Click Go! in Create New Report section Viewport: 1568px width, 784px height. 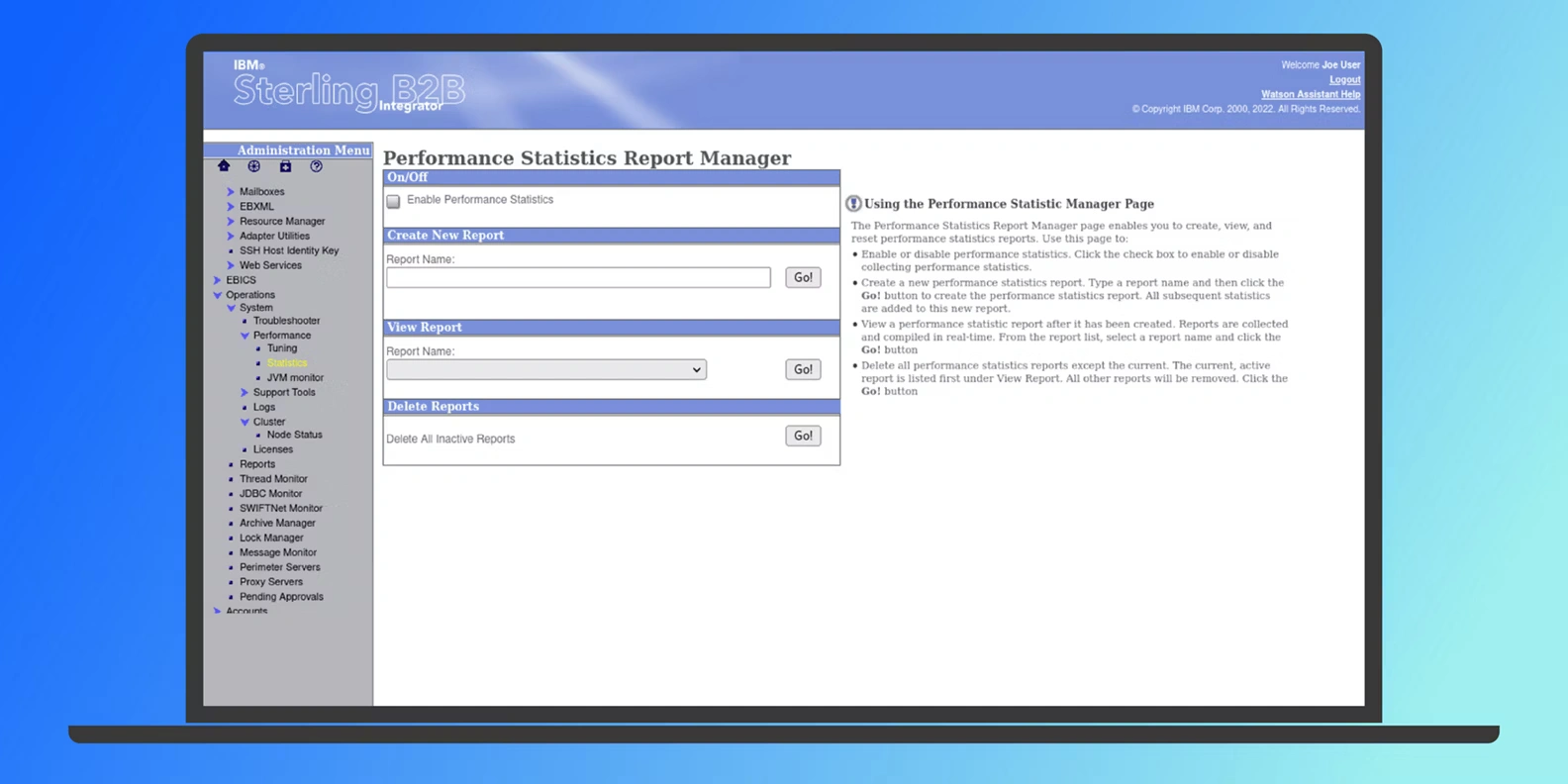[803, 277]
